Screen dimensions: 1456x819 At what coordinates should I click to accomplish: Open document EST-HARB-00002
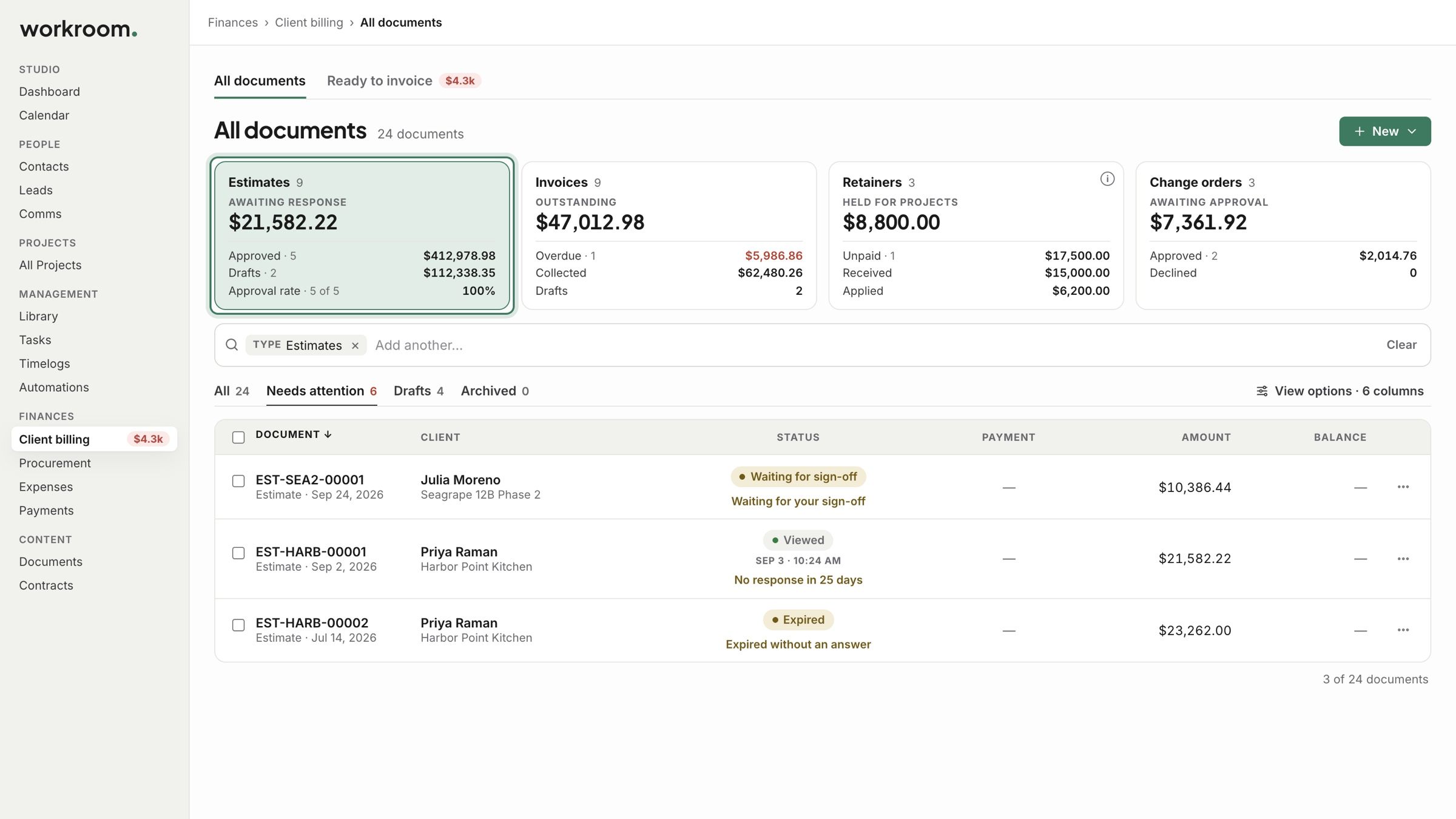click(x=312, y=623)
